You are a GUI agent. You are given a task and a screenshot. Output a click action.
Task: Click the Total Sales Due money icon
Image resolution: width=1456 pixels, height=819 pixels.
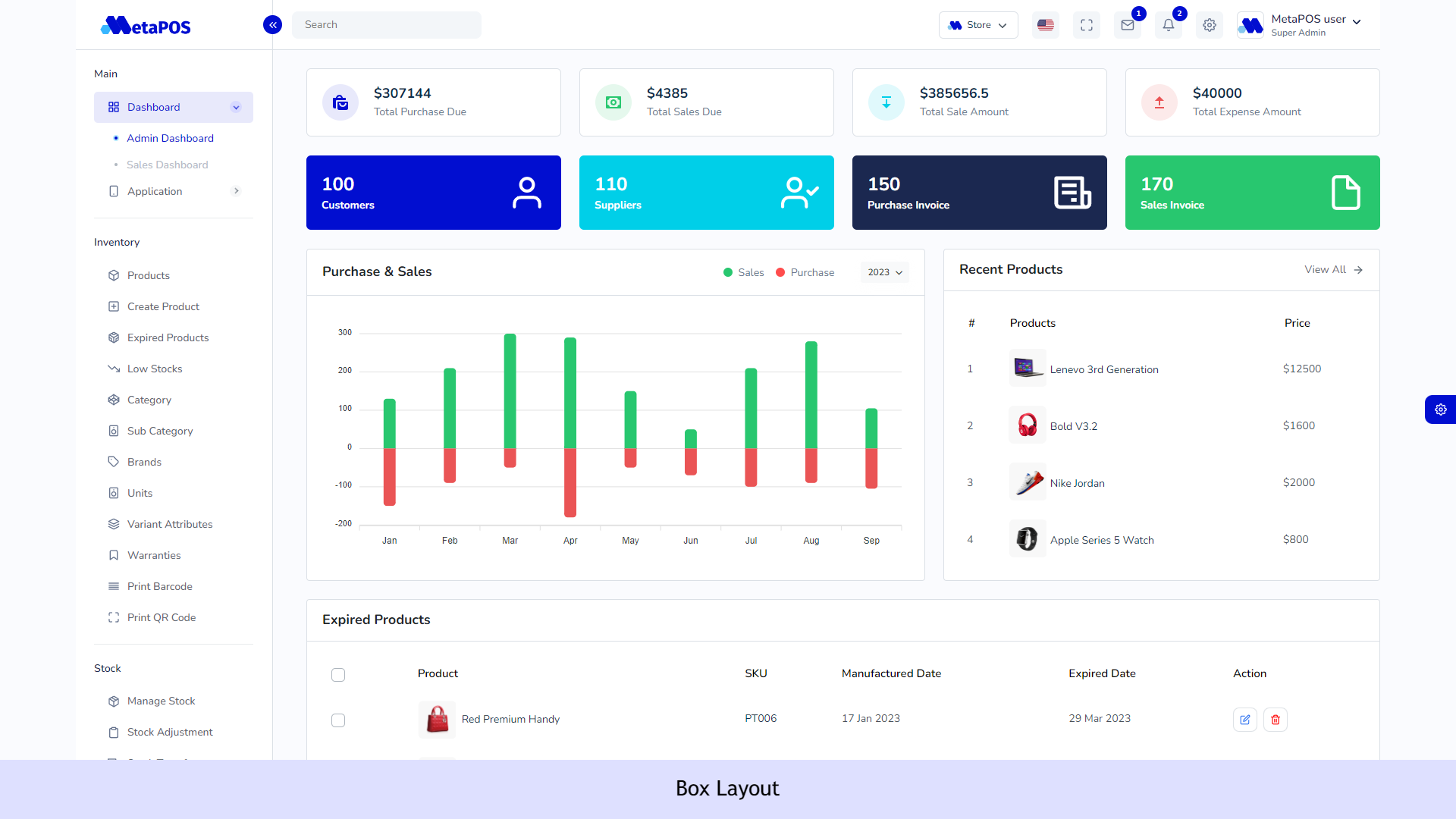click(x=613, y=102)
